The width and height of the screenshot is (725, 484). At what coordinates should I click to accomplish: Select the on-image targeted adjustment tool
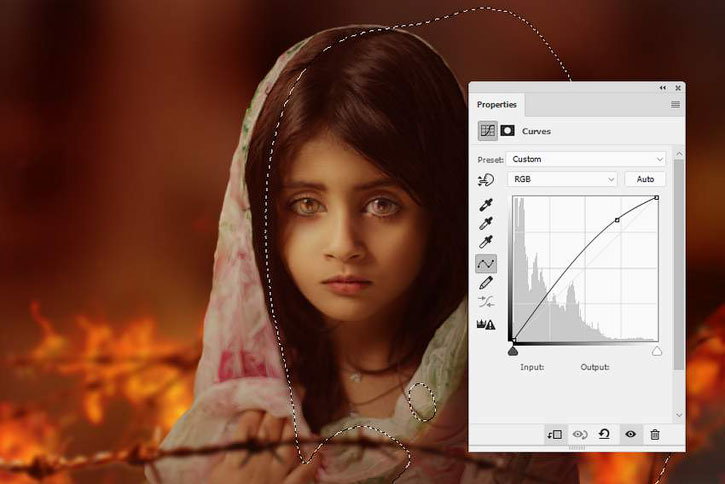(485, 180)
